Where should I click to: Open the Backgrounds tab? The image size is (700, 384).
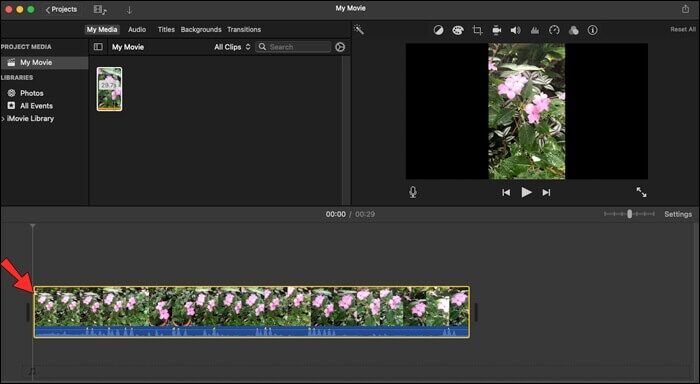201,29
